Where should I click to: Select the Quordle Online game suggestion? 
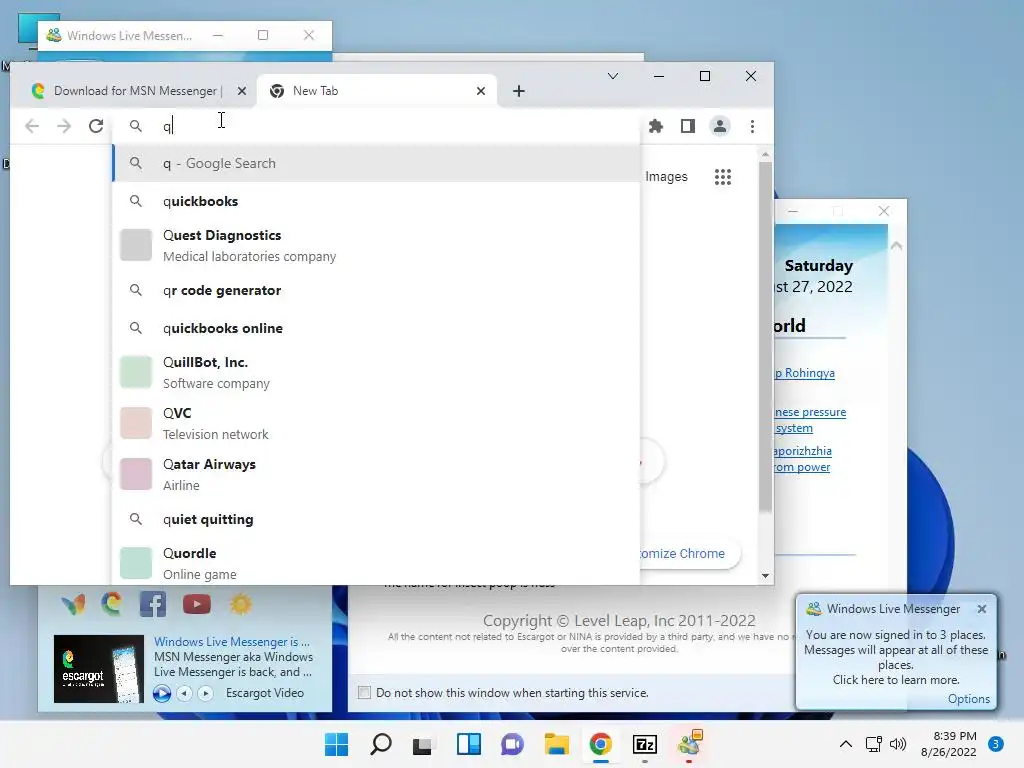click(376, 563)
